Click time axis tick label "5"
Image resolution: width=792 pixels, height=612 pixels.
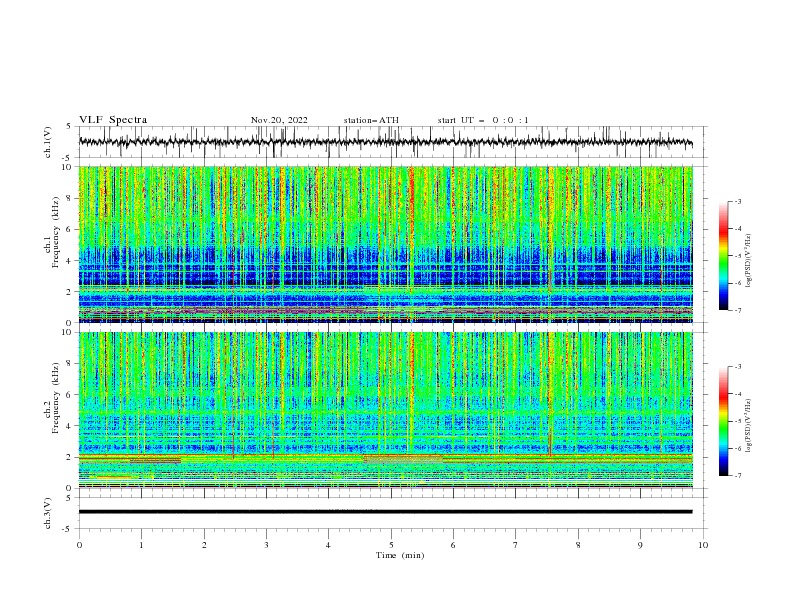391,545
